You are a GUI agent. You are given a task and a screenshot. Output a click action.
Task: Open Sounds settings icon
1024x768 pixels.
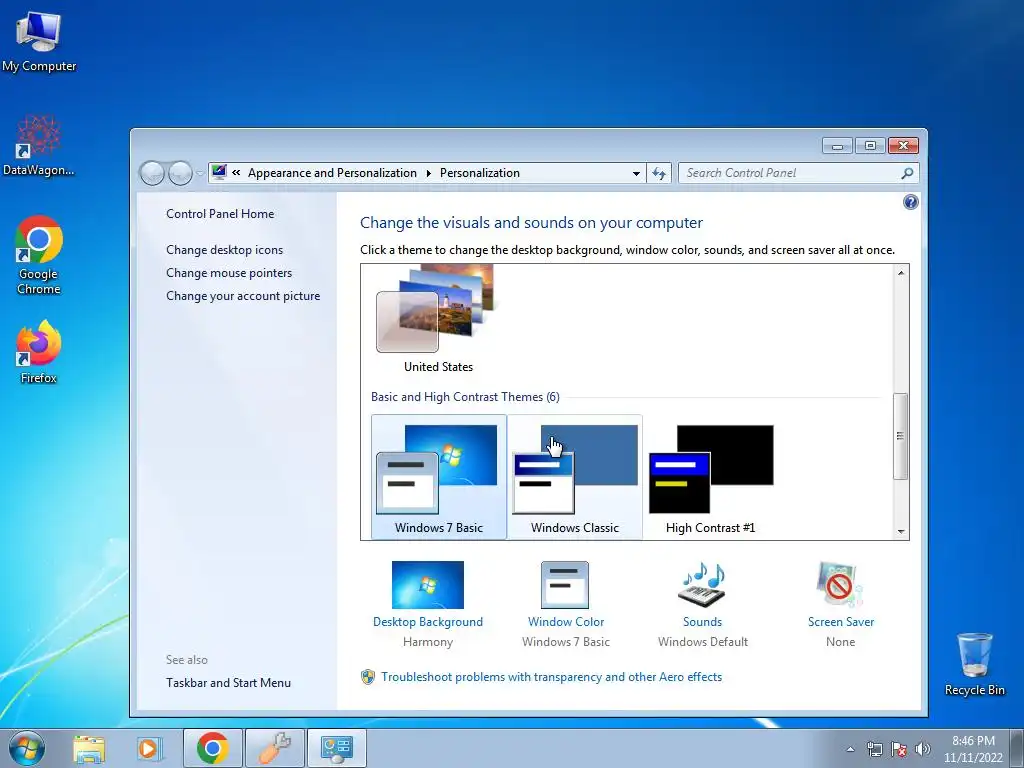click(x=702, y=584)
